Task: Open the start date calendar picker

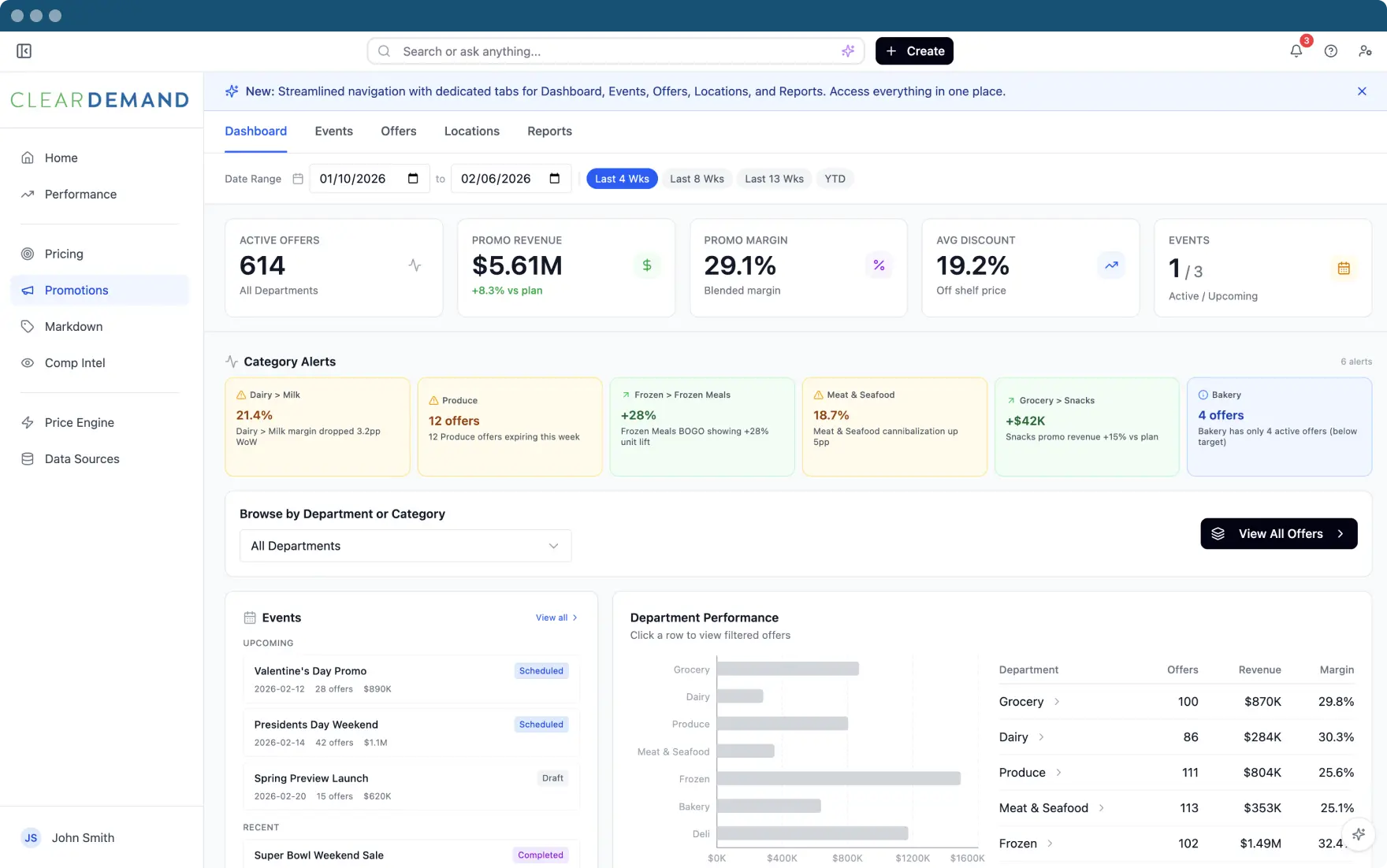Action: click(x=413, y=179)
